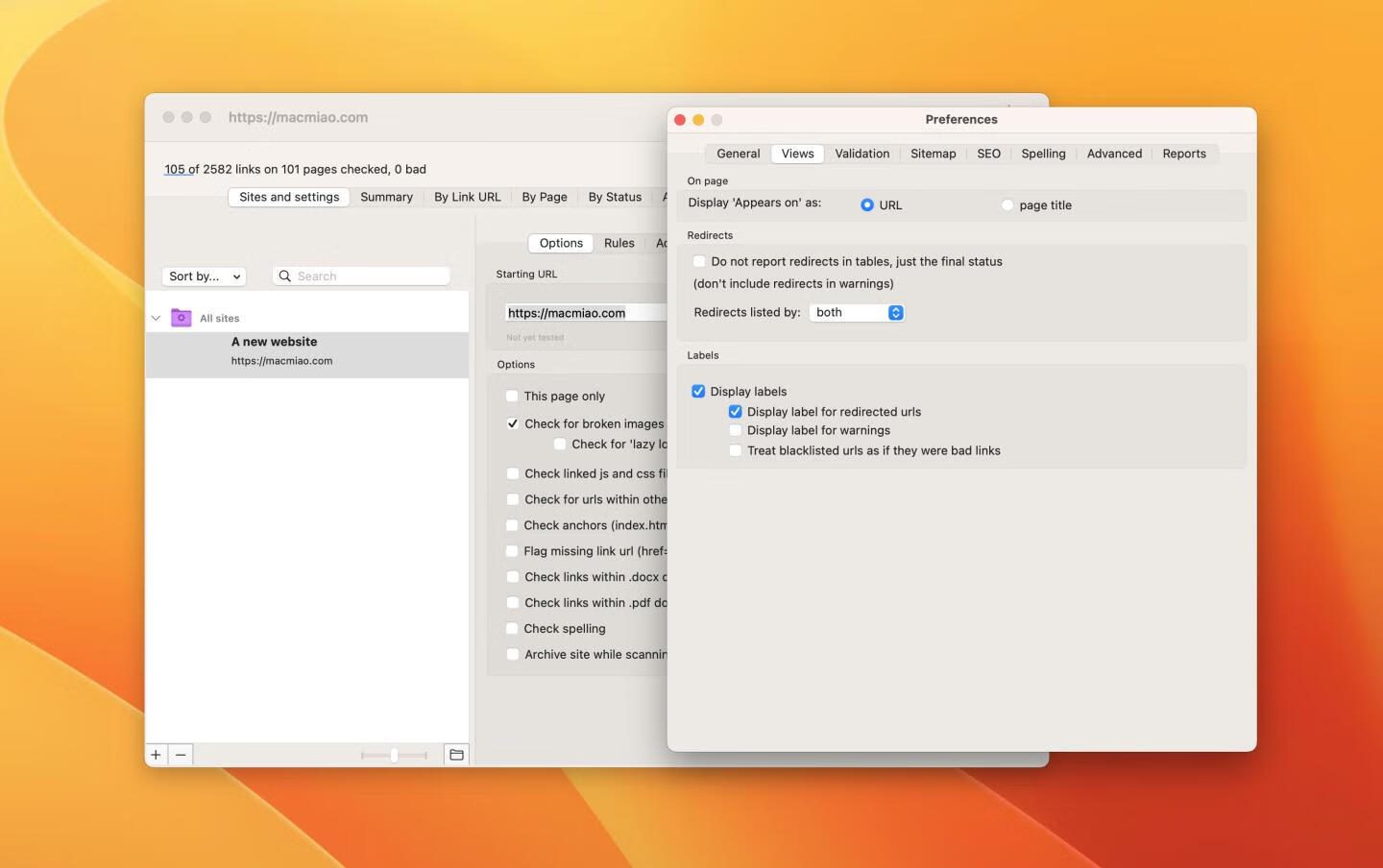The height and width of the screenshot is (868, 1383).
Task: Uncheck Display labels checkbox
Action: point(698,392)
